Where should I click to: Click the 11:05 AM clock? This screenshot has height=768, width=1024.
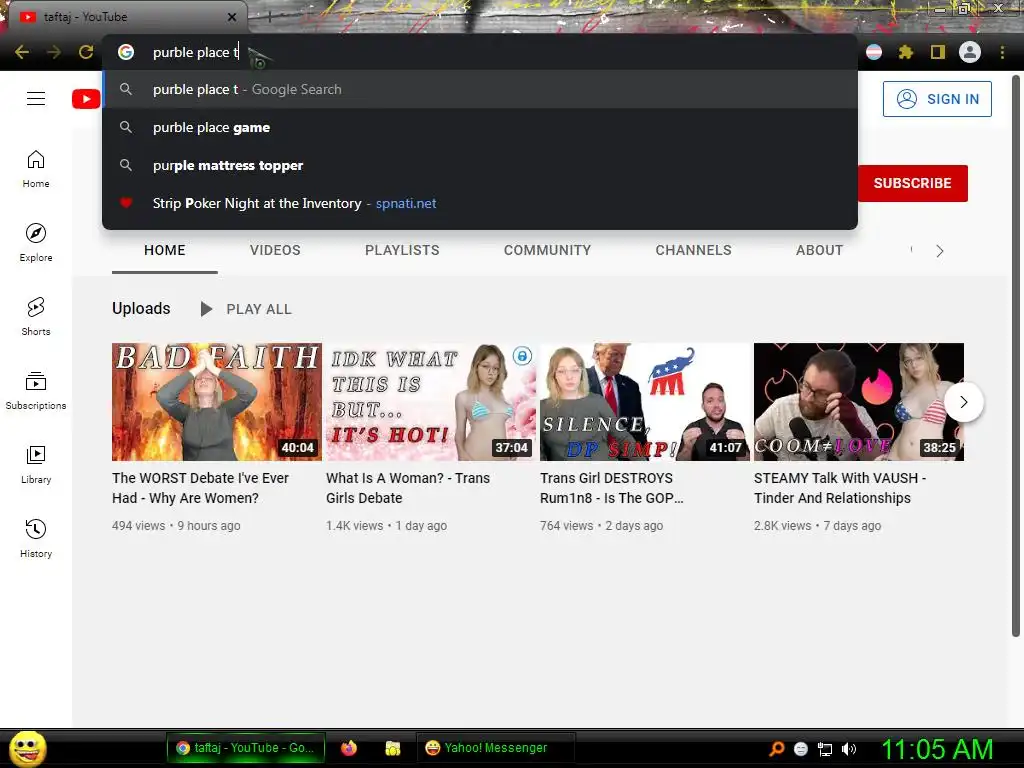click(x=937, y=749)
